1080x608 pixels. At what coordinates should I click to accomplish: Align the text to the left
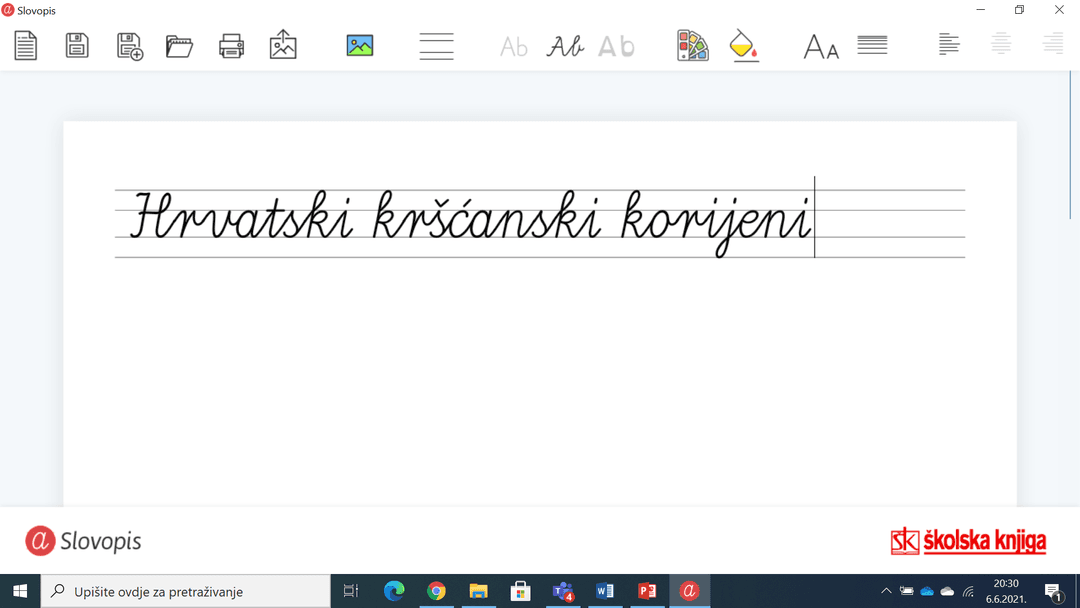point(949,45)
